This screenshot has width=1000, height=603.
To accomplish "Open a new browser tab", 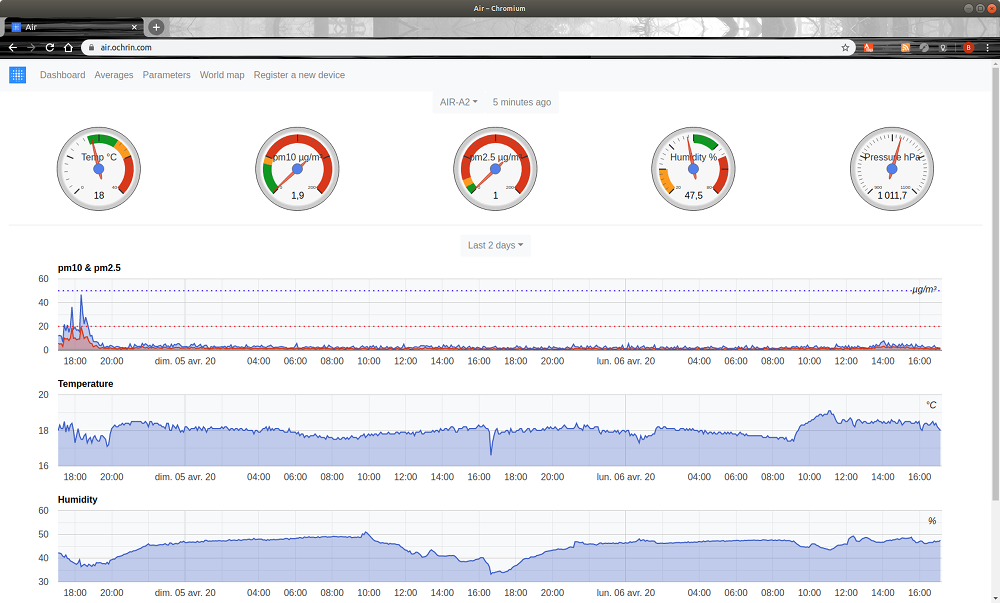I will pos(156,27).
